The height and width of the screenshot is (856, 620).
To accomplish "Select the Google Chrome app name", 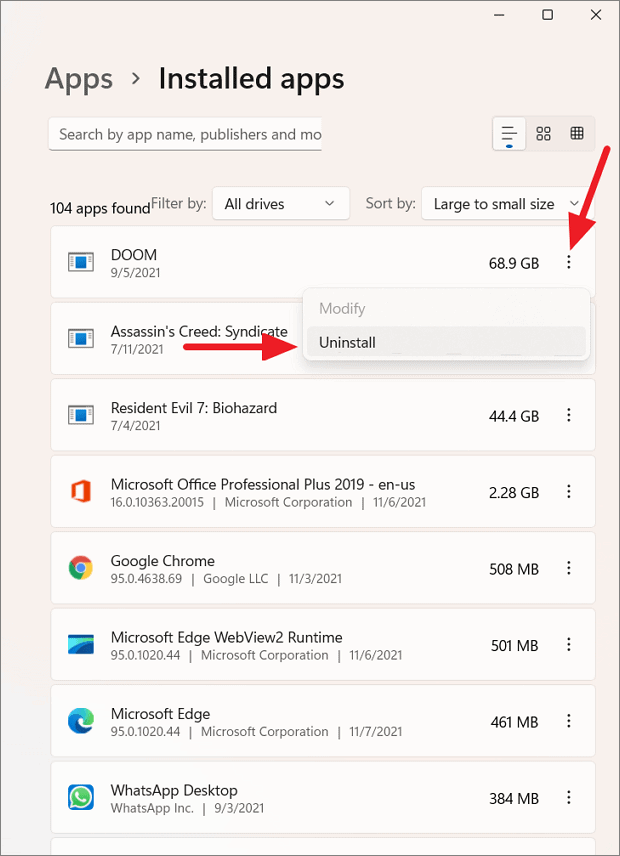I will pos(163,561).
